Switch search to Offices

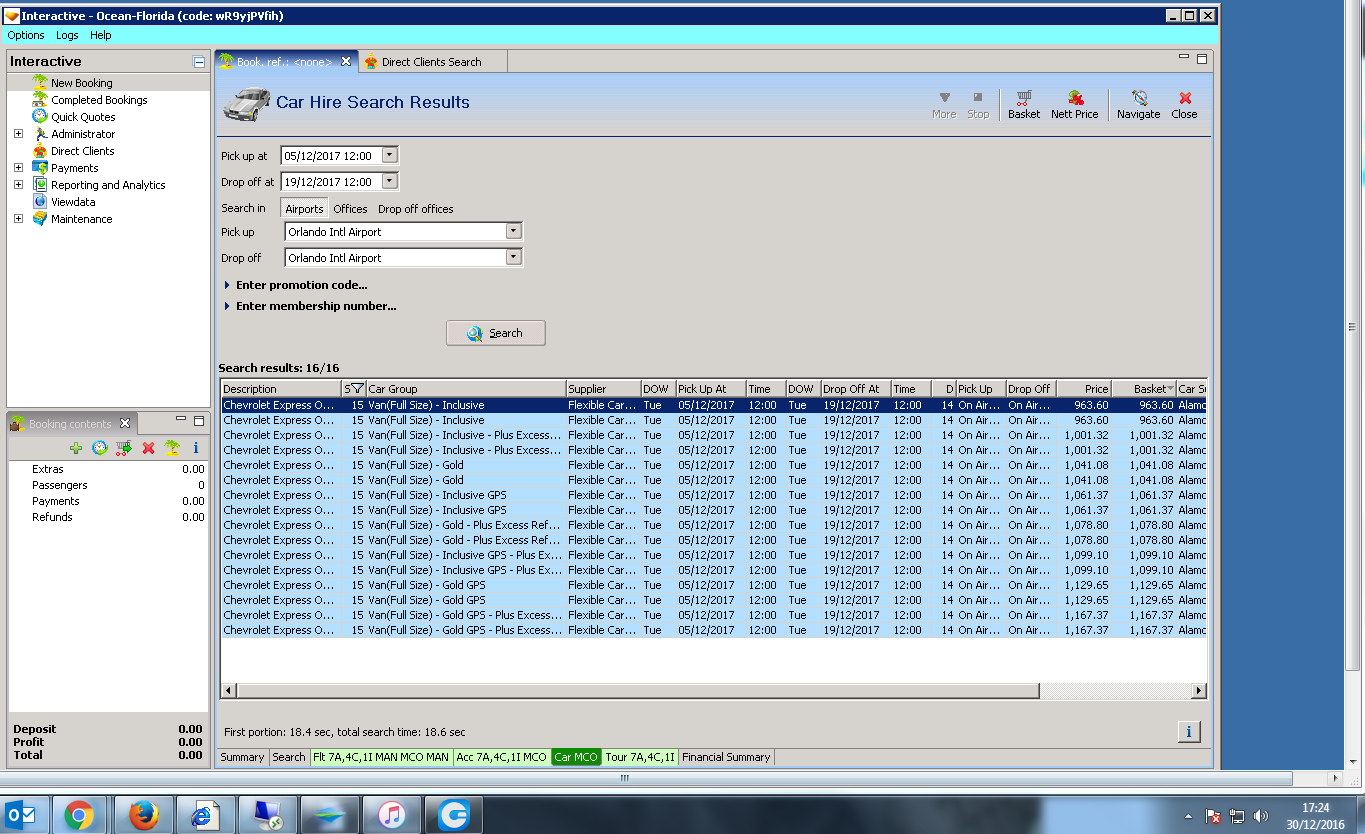350,209
